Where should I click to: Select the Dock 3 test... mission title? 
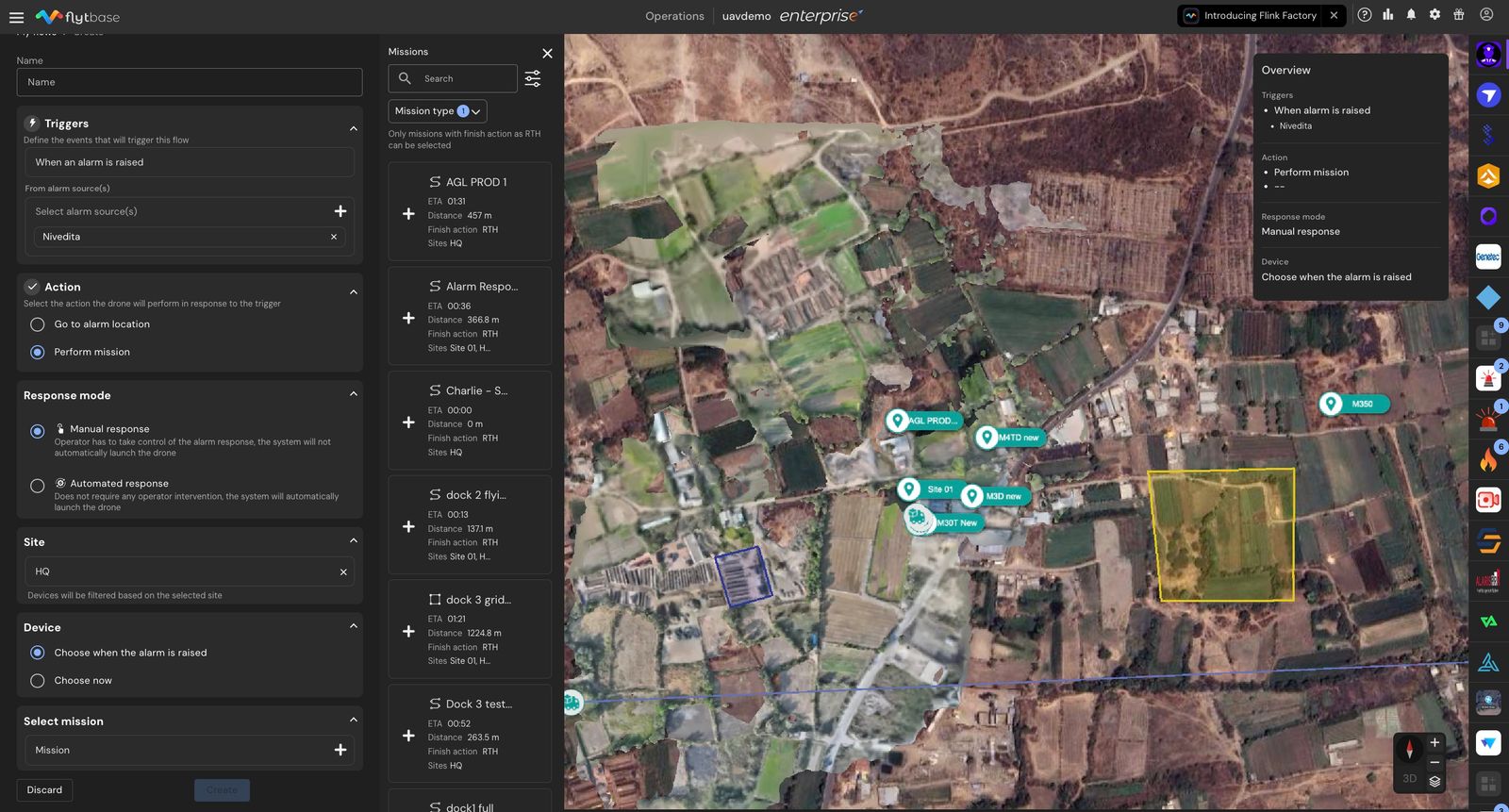pyautogui.click(x=479, y=704)
